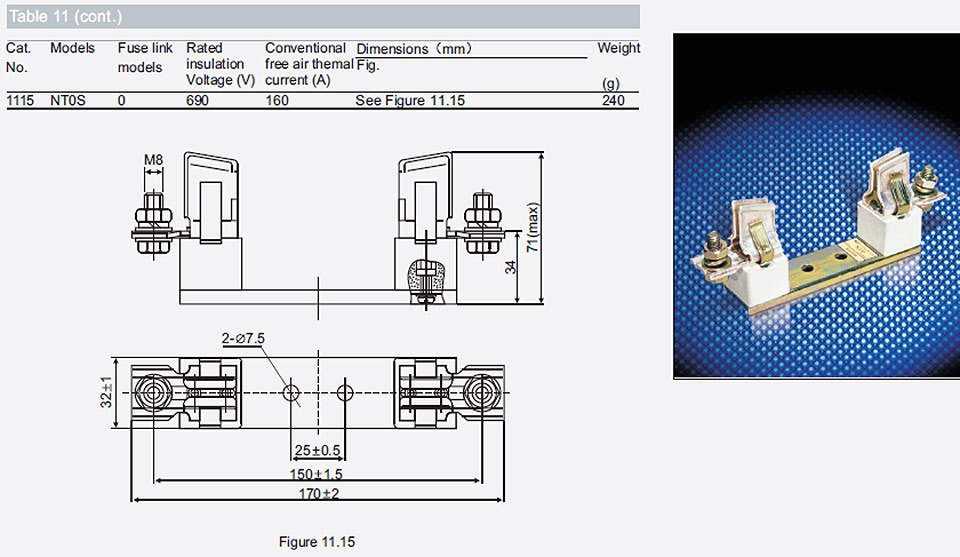The height and width of the screenshot is (557, 960).
Task: Click the 34 height dimension label
Action: pos(511,267)
